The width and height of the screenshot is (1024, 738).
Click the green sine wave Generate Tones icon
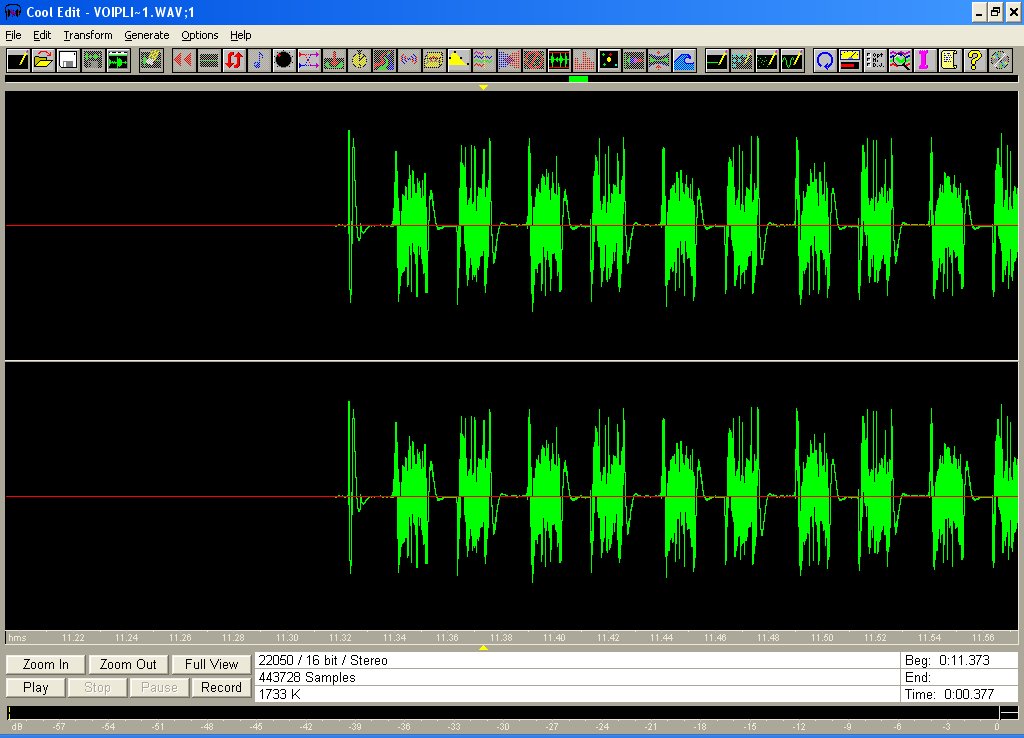click(x=792, y=61)
